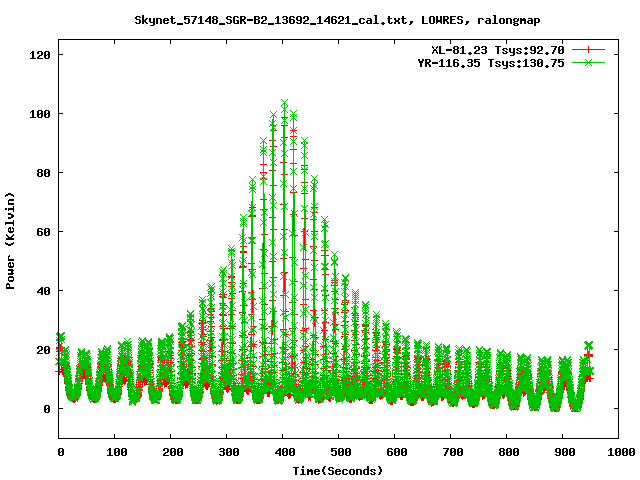Click the x-axis tick label 900
Image resolution: width=640 pixels, height=480 pixels.
[564, 452]
